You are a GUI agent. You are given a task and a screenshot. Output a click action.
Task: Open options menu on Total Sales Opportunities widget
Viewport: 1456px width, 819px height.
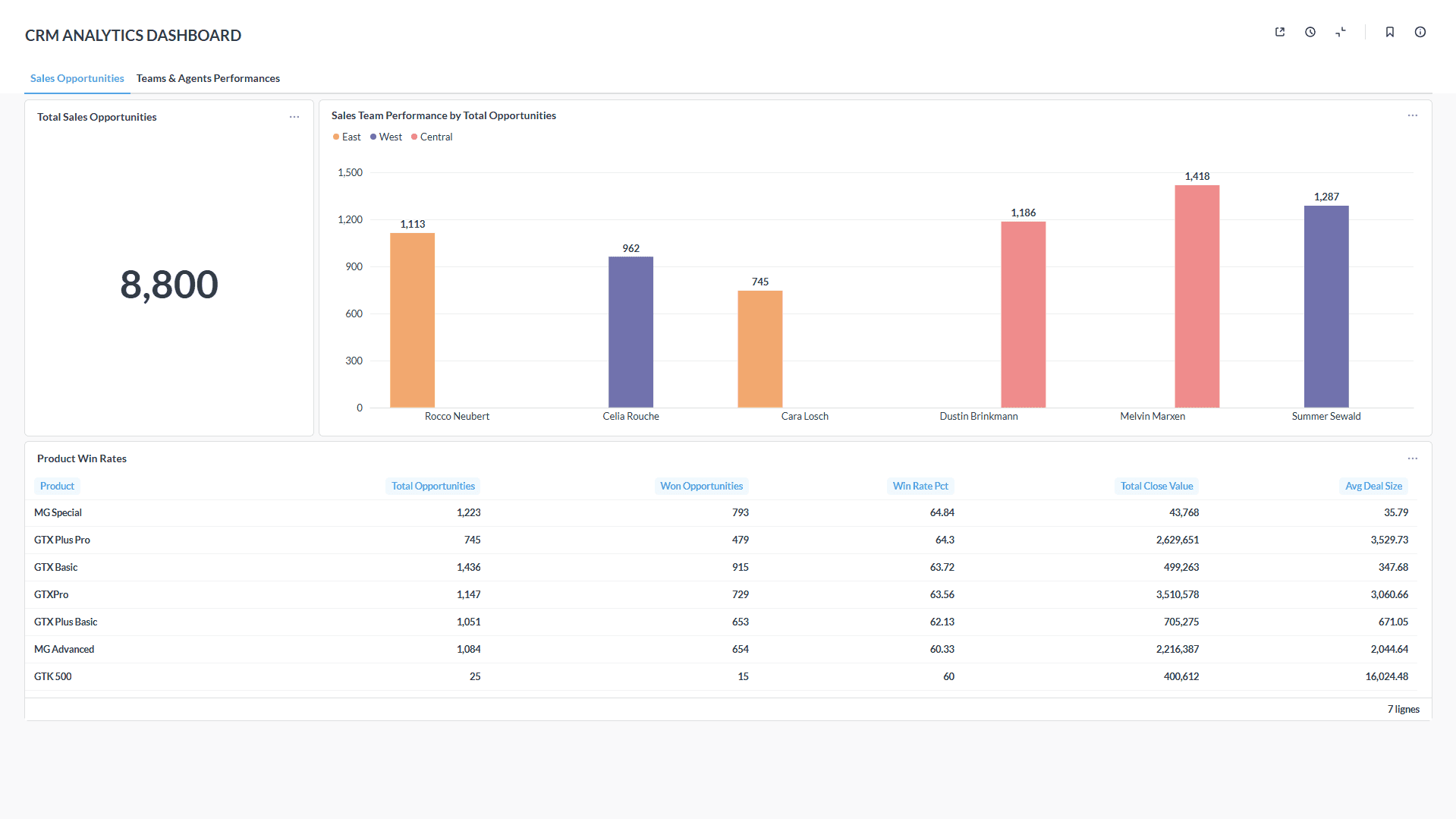pyautogui.click(x=294, y=116)
